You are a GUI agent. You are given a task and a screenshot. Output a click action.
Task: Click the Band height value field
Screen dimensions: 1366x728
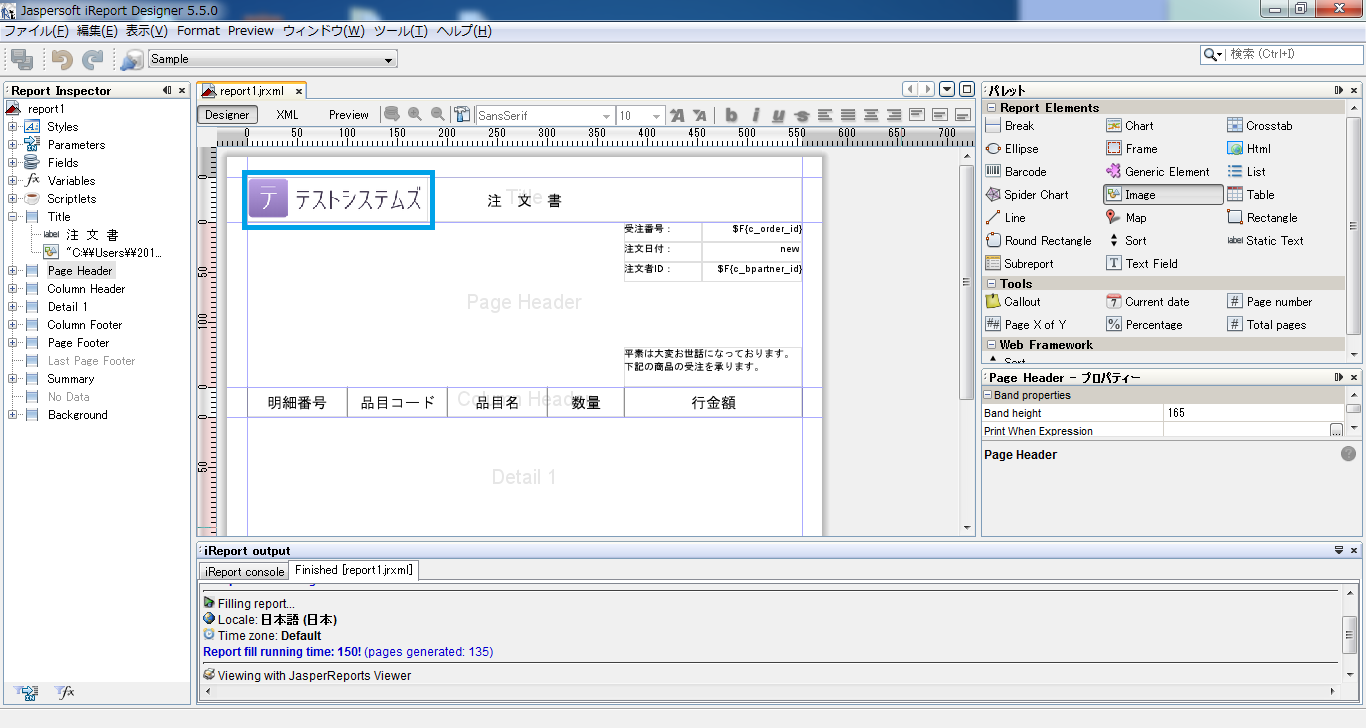(x=1252, y=413)
